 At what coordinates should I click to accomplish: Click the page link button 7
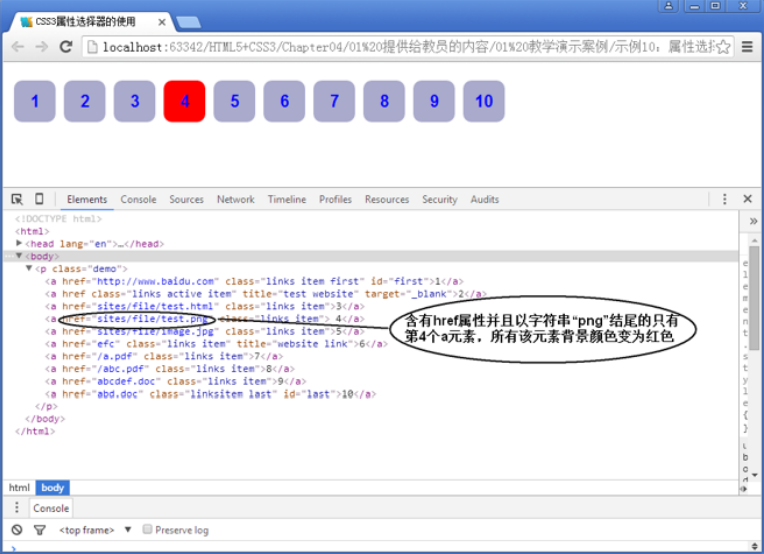[x=334, y=101]
